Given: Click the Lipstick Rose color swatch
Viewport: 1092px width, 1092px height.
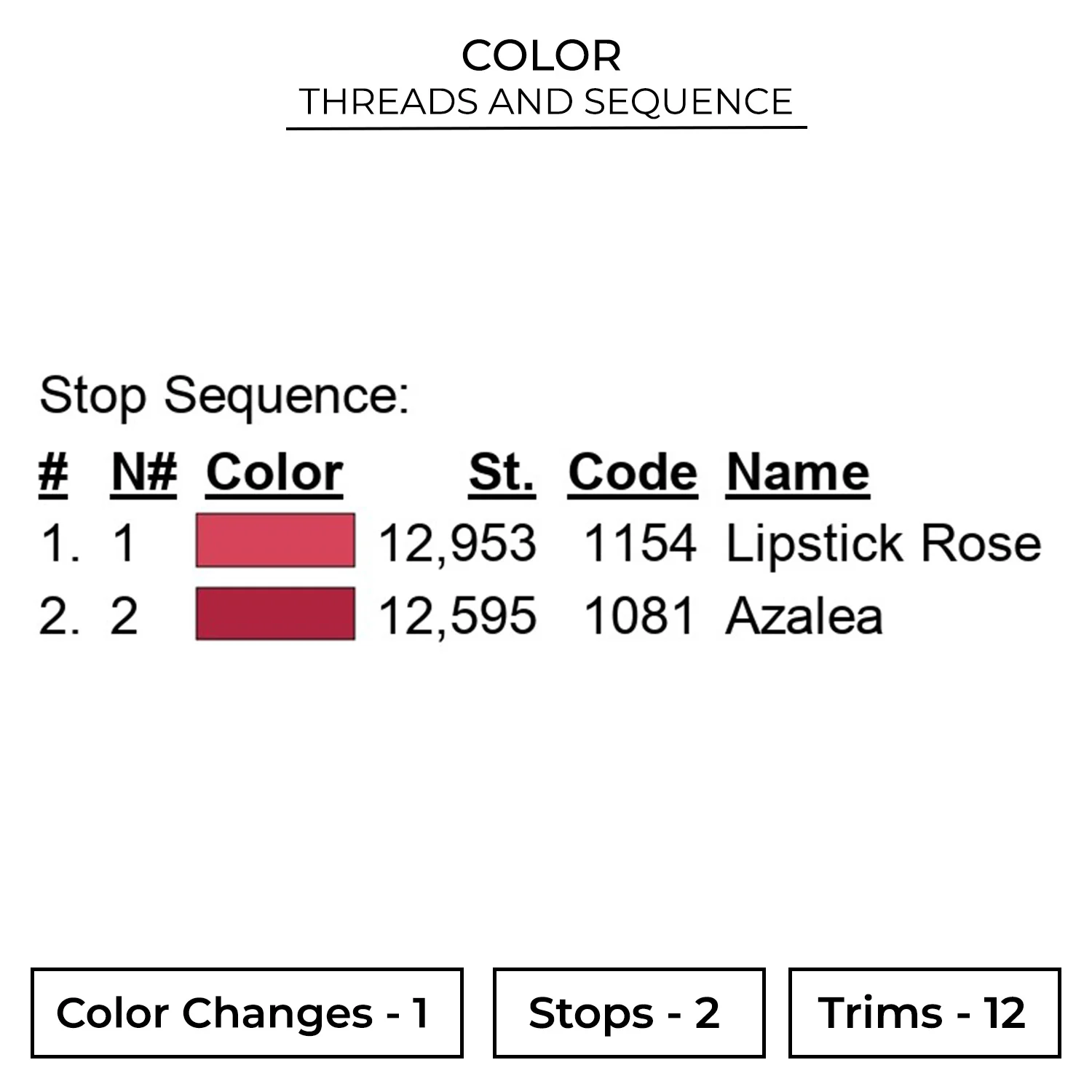Looking at the screenshot, I should coord(275,540).
